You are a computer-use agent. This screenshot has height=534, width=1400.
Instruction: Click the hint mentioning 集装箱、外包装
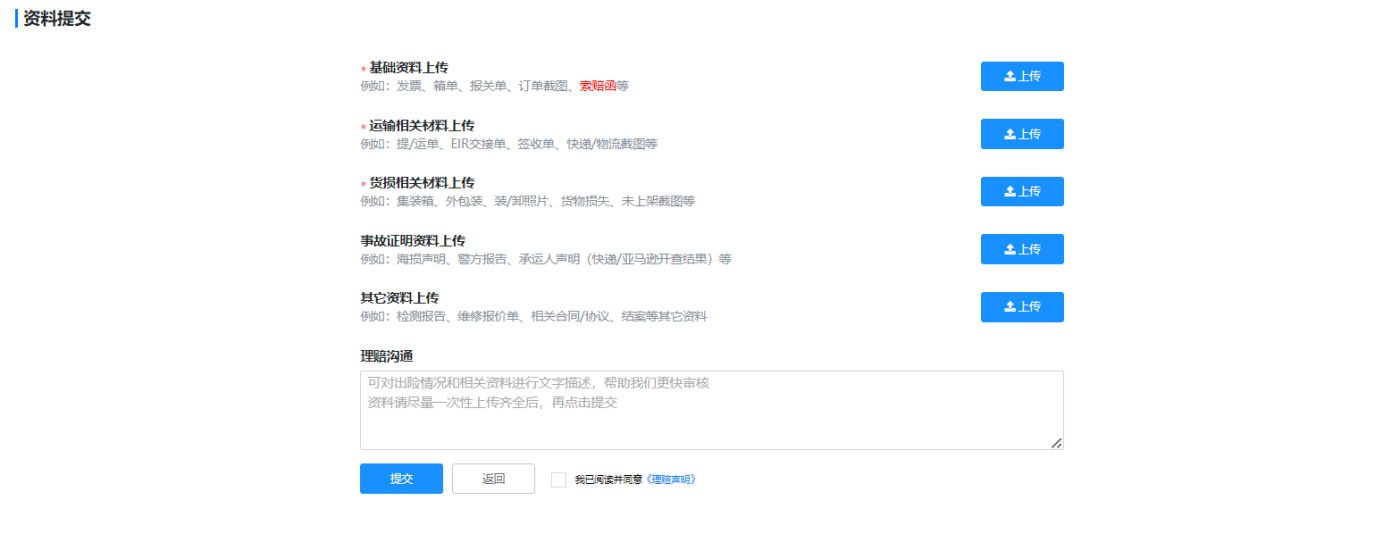coord(527,201)
